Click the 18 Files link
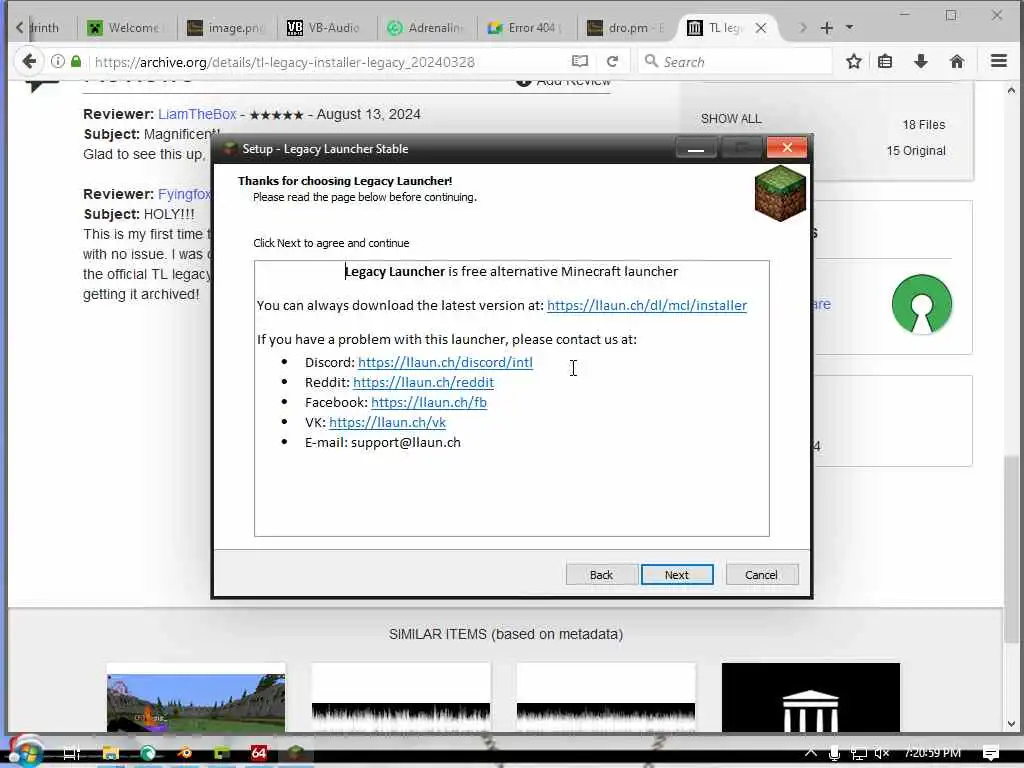Image resolution: width=1024 pixels, height=768 pixels. [x=923, y=125]
